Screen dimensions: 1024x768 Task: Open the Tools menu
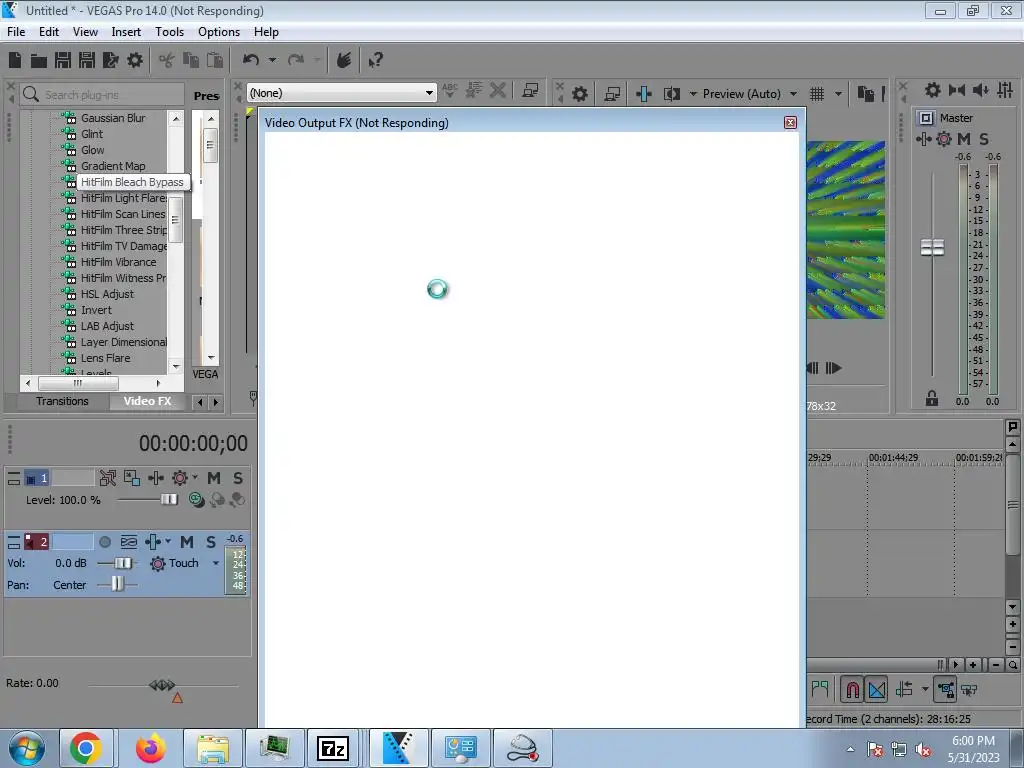169,31
